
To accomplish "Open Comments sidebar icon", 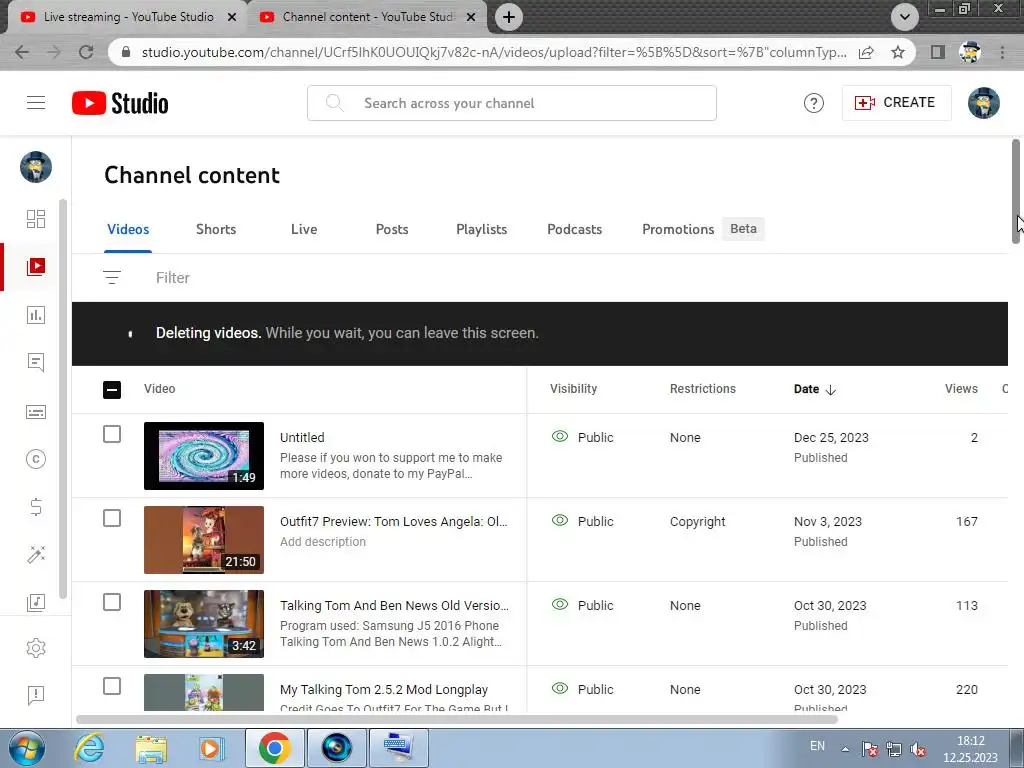I will pyautogui.click(x=36, y=362).
